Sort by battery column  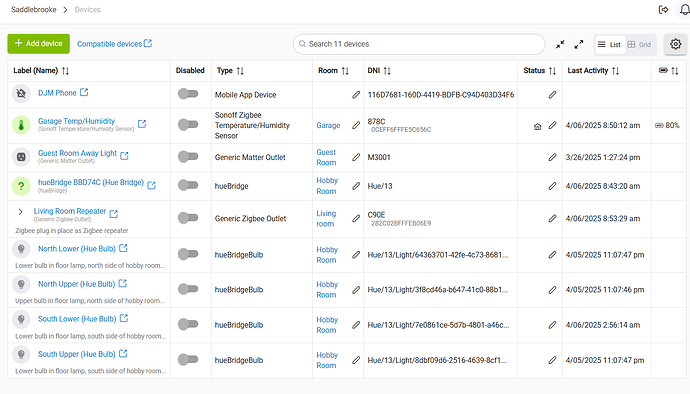point(675,71)
